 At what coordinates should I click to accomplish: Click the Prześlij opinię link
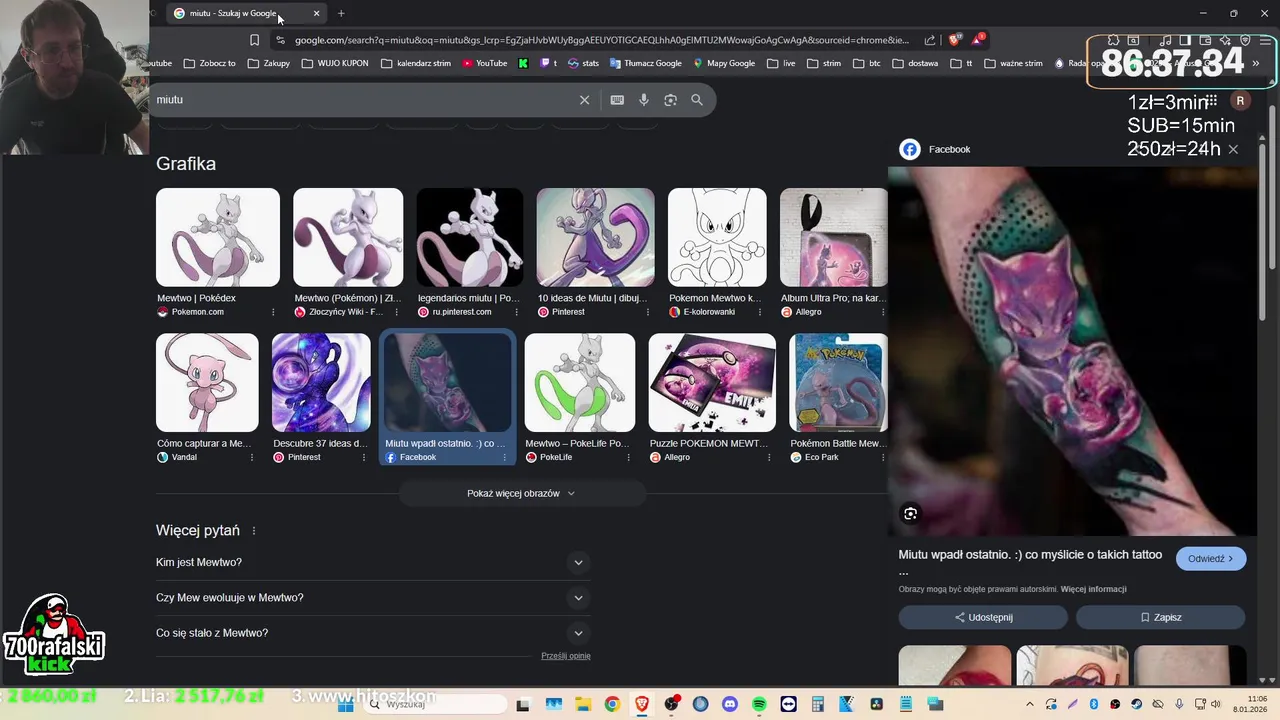566,656
